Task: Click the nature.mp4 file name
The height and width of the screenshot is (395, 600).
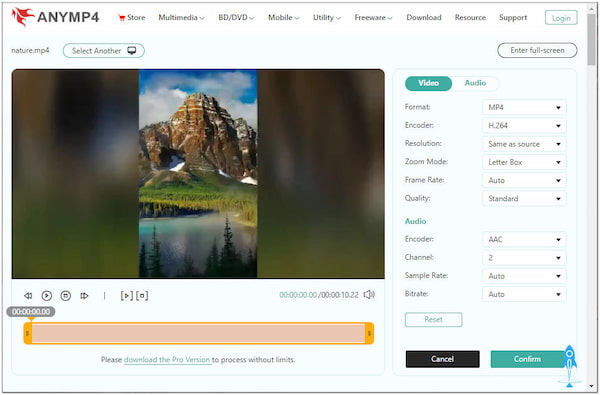Action: [30, 51]
